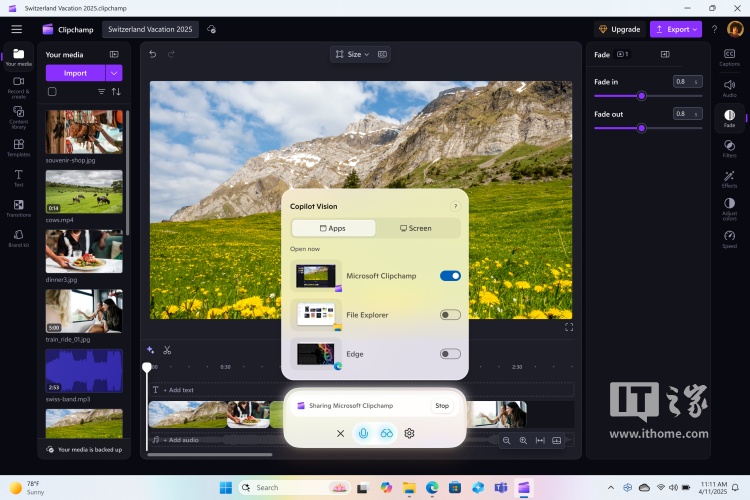Open Speed panel on right sidebar
Viewport: 750px width, 500px height.
click(729, 239)
